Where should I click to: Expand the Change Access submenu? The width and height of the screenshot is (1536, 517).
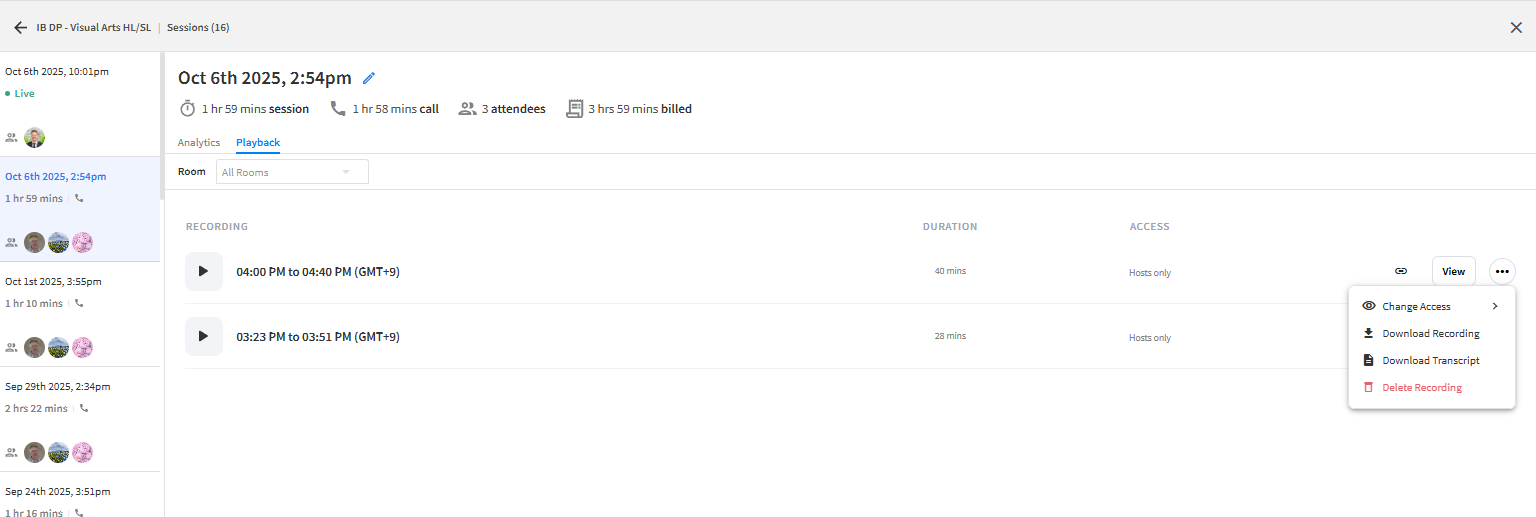pos(1431,307)
